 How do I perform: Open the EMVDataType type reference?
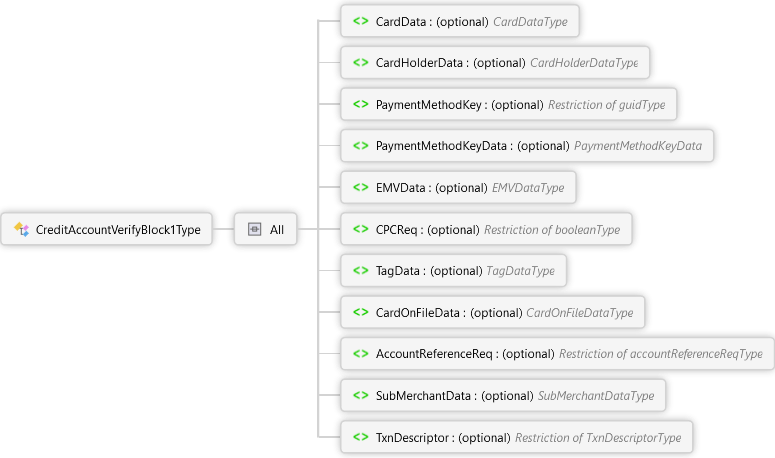pyautogui.click(x=527, y=187)
